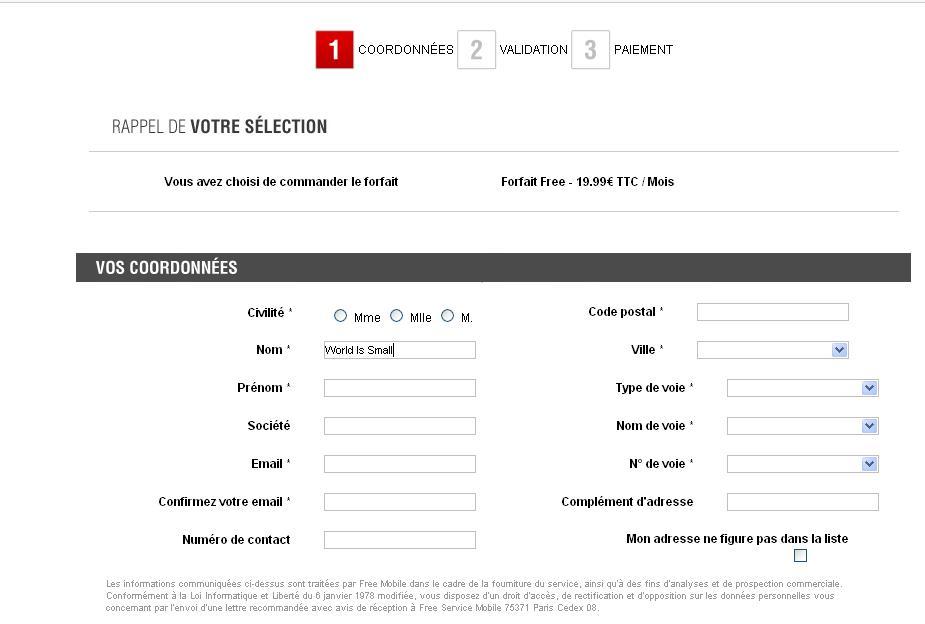Select the Mlle civility radio button
Image resolution: width=925 pixels, height=624 pixels.
[397, 316]
